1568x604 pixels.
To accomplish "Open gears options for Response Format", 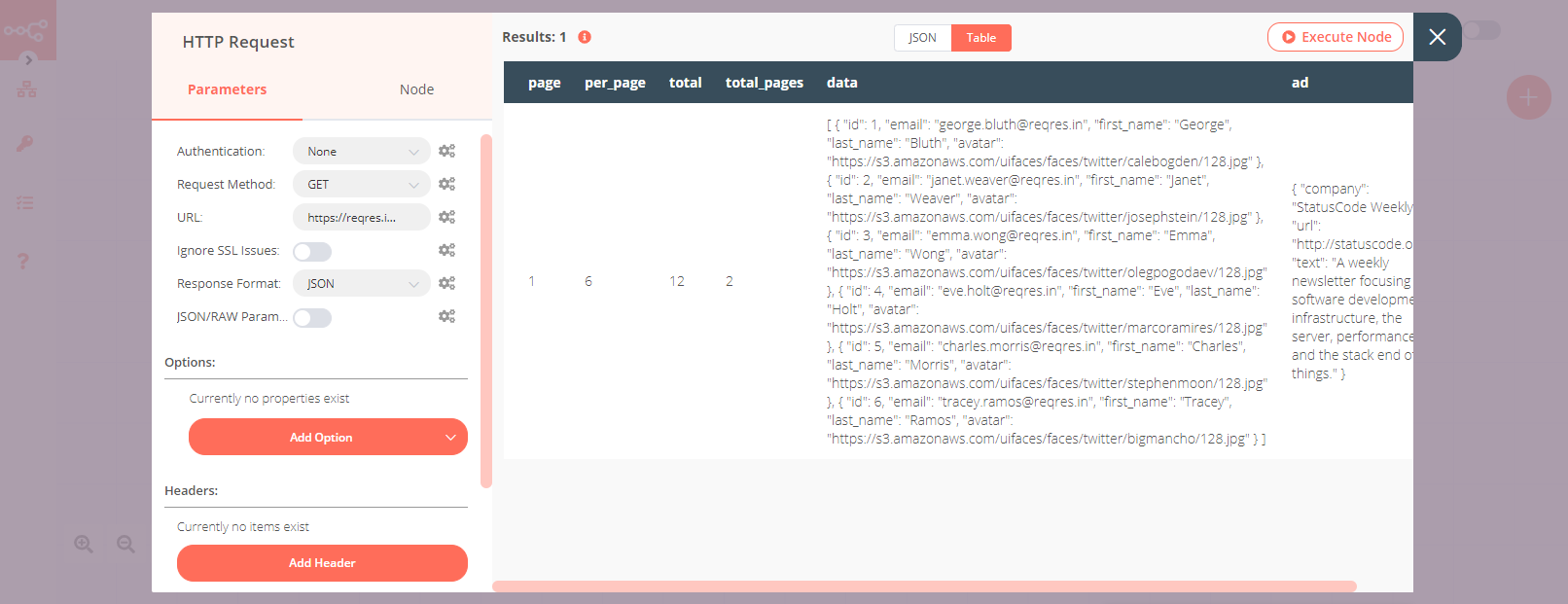I will click(x=446, y=283).
